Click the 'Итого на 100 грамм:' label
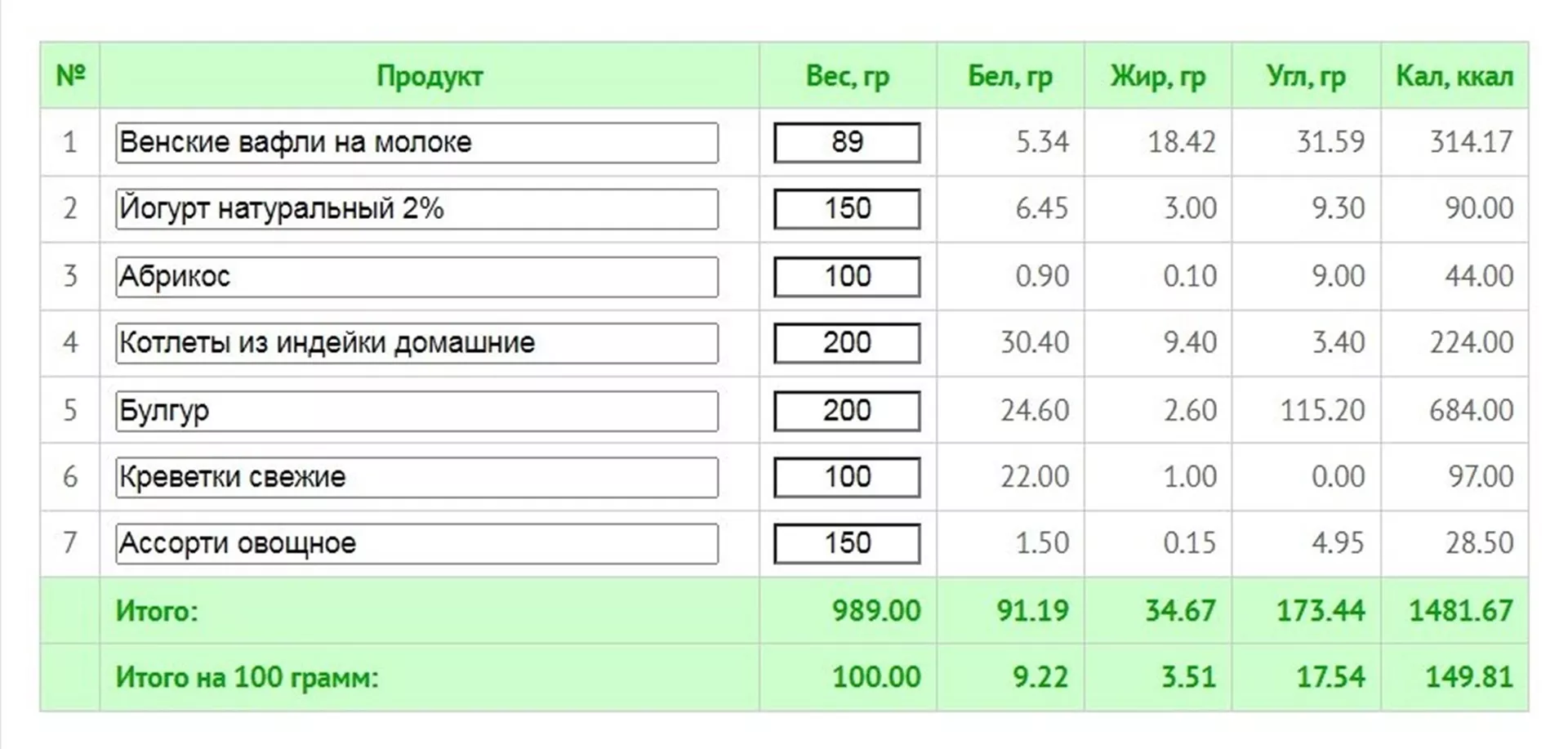This screenshot has height=749, width=1568. coord(247,678)
